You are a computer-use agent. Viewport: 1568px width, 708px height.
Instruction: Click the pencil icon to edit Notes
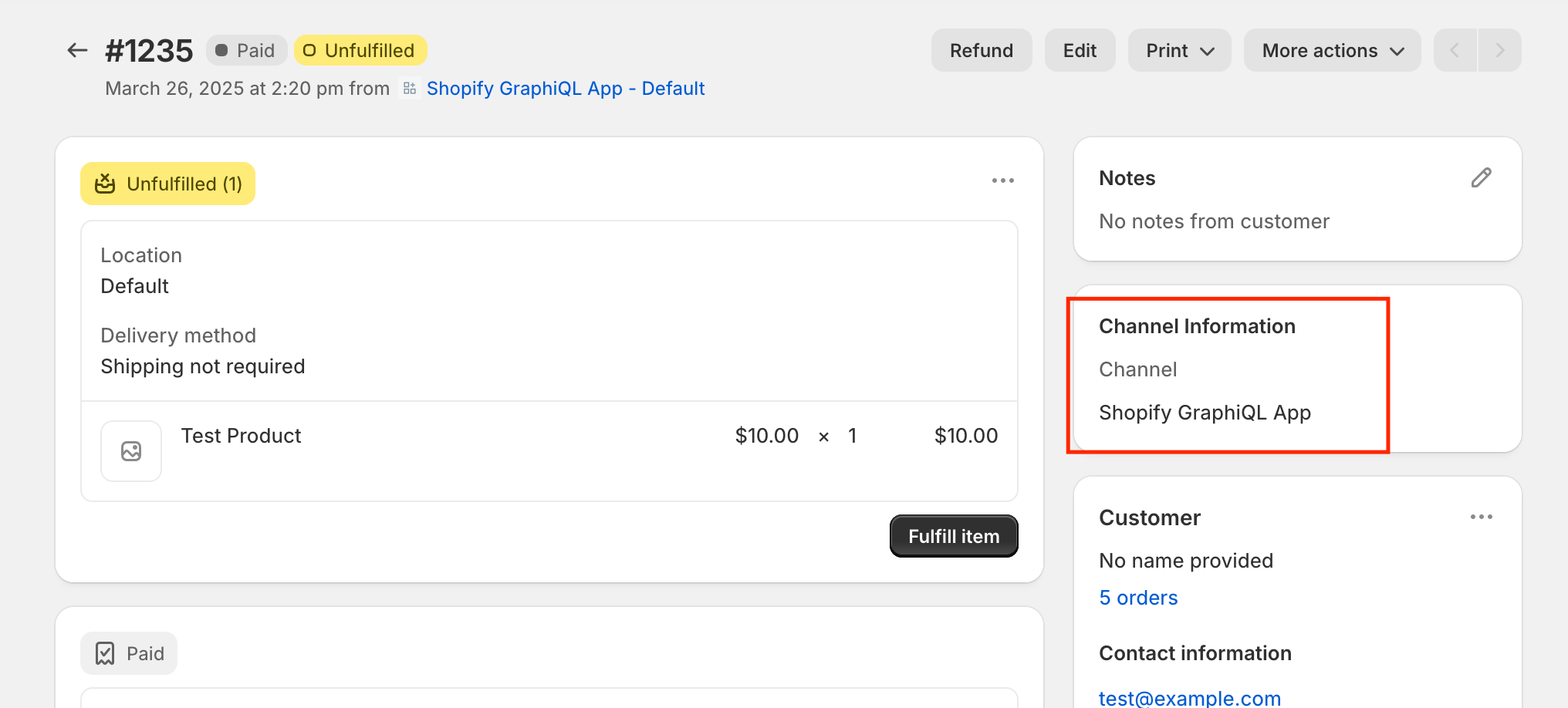1481,178
